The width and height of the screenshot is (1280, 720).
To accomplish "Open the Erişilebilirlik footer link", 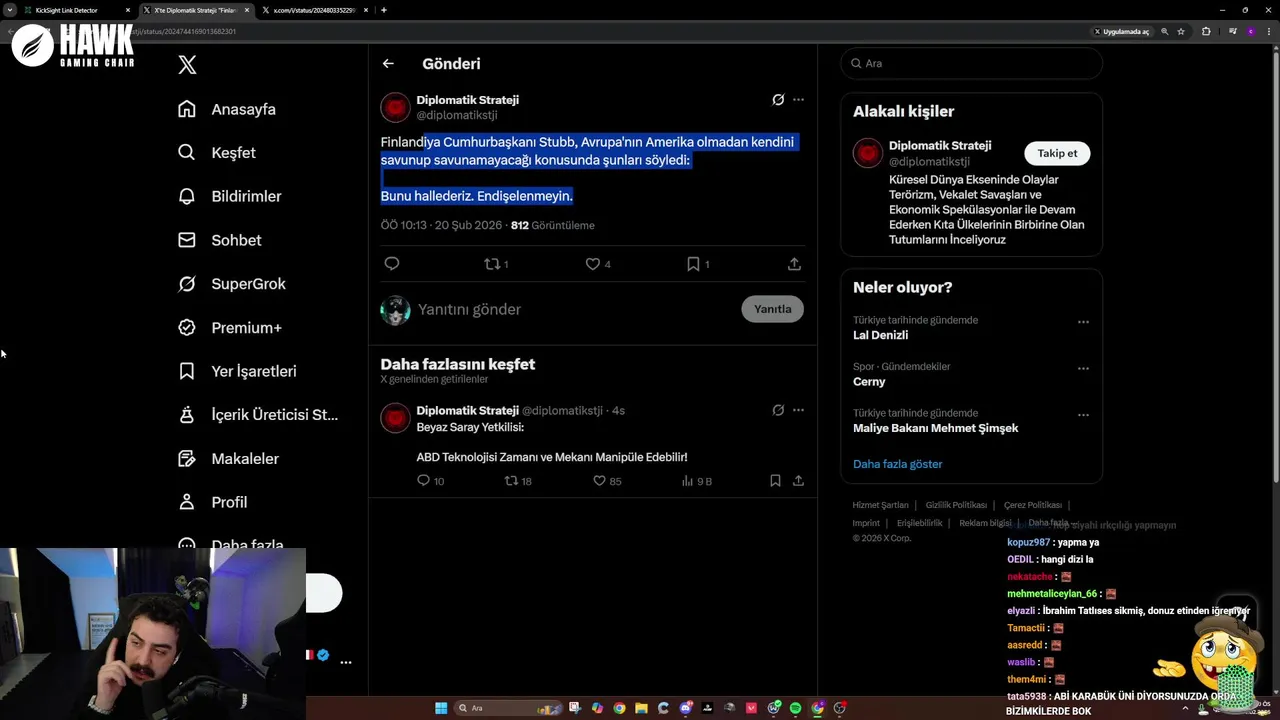I will [919, 523].
